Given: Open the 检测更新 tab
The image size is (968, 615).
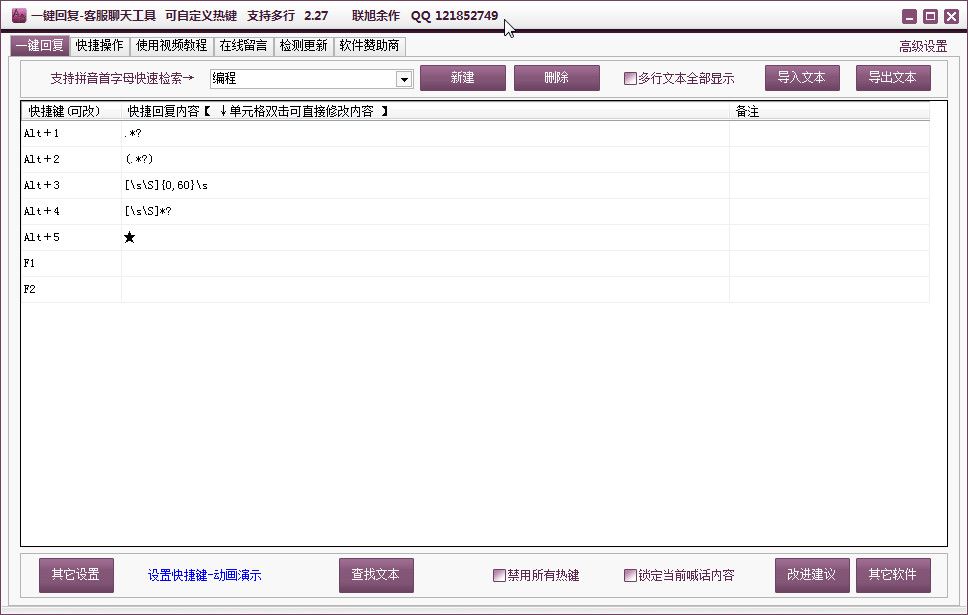Looking at the screenshot, I should (x=303, y=46).
